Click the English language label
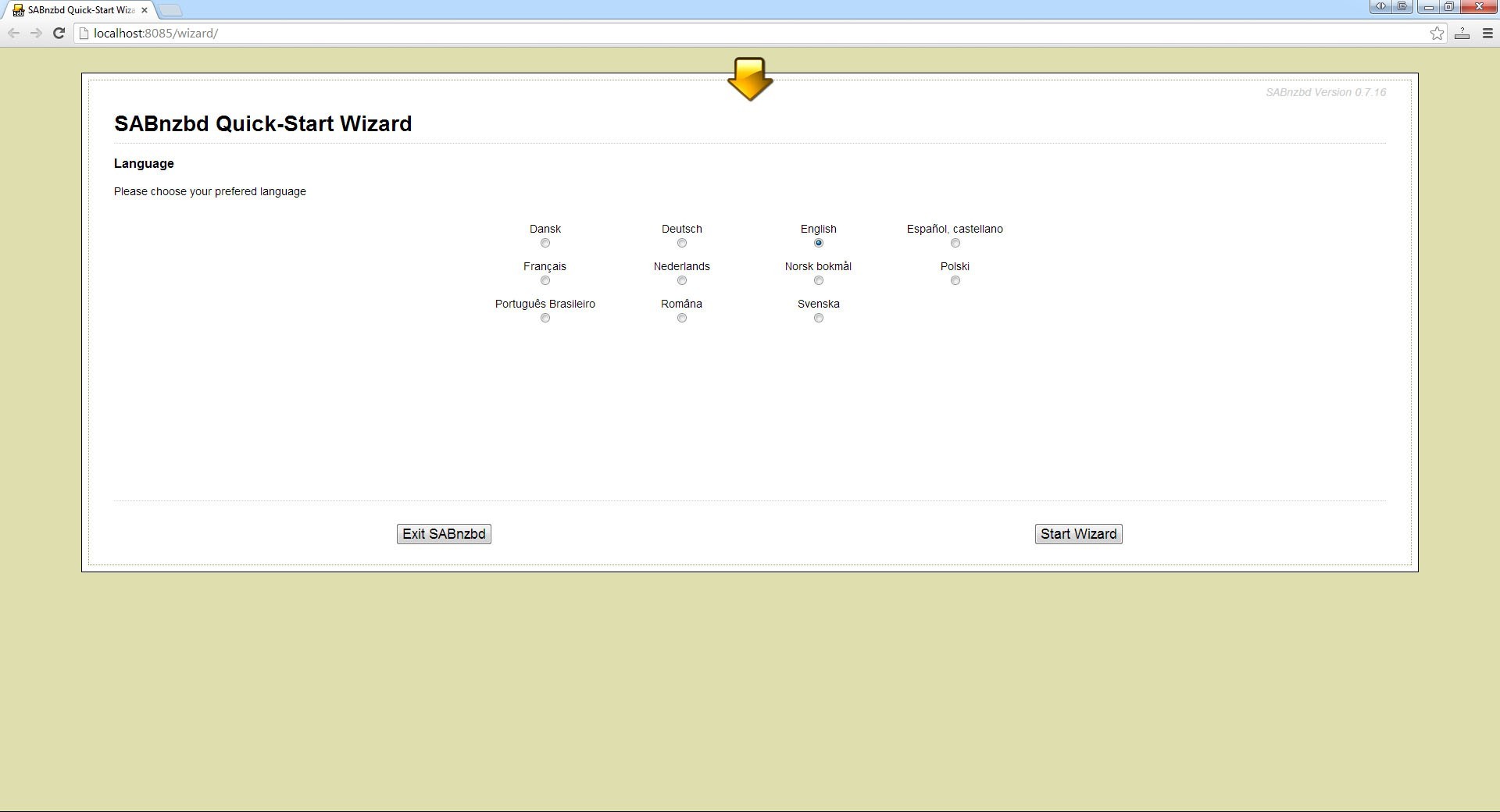Screen dimensions: 1500x812 tap(819, 229)
